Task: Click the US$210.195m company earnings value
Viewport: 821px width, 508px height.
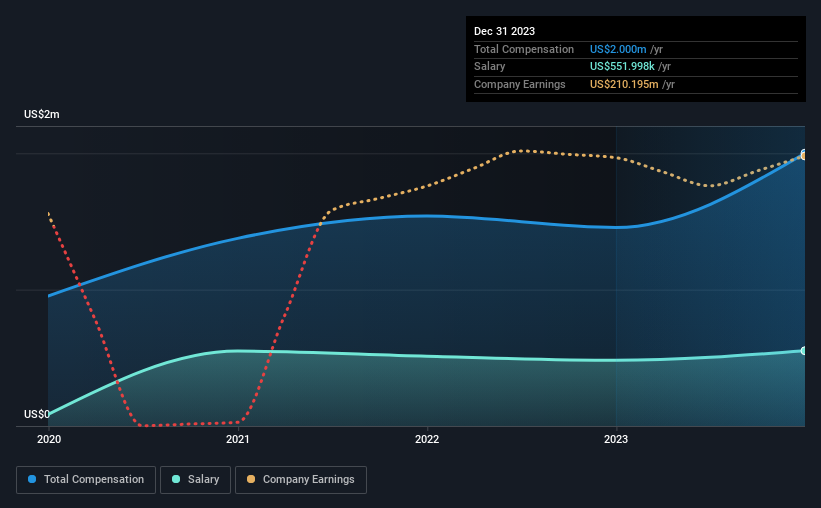Action: pyautogui.click(x=624, y=84)
